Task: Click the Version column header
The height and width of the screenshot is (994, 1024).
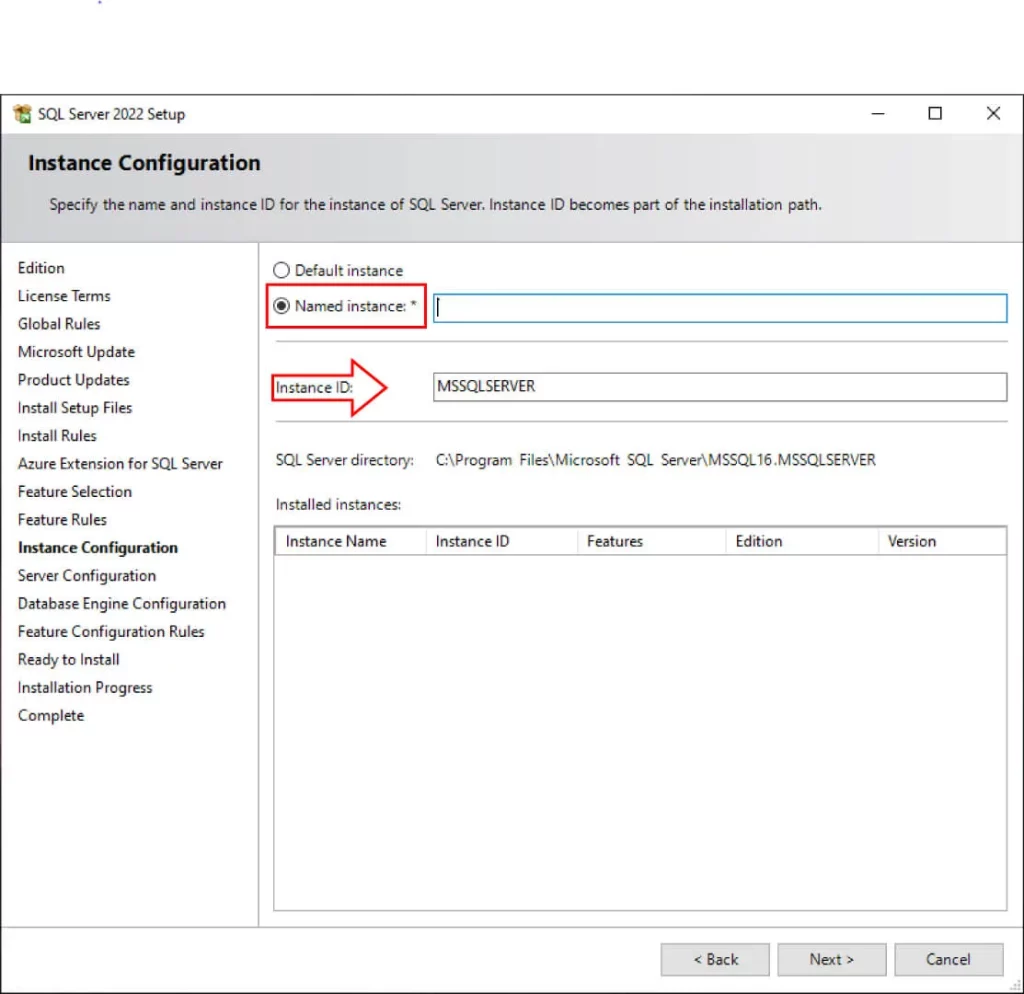Action: pyautogui.click(x=911, y=541)
